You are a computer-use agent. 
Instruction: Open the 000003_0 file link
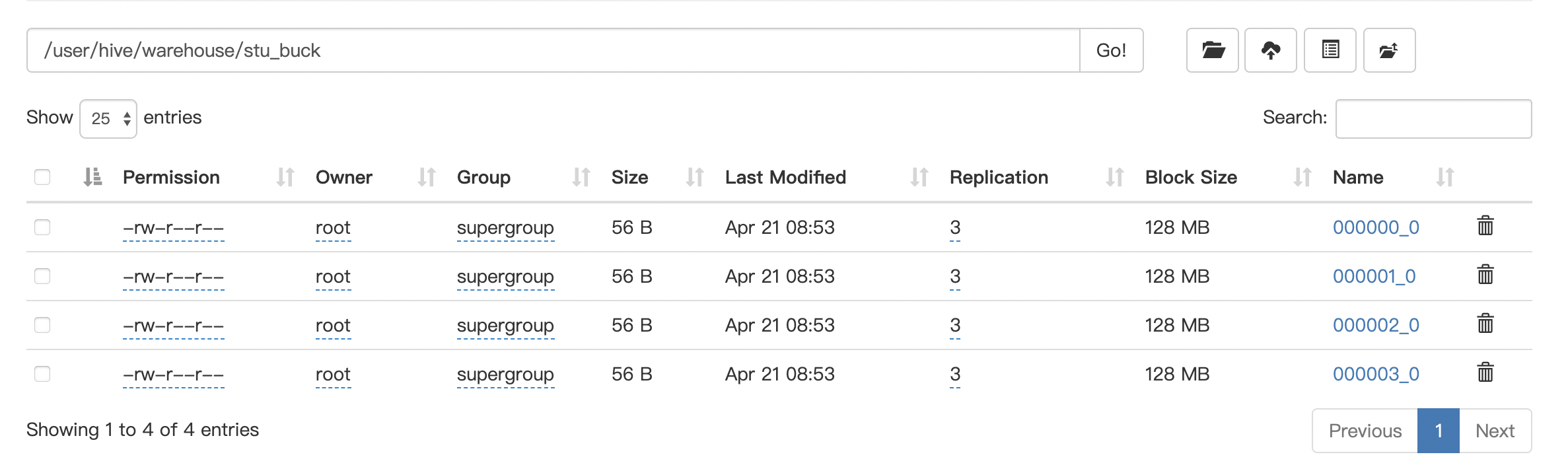coord(1376,374)
